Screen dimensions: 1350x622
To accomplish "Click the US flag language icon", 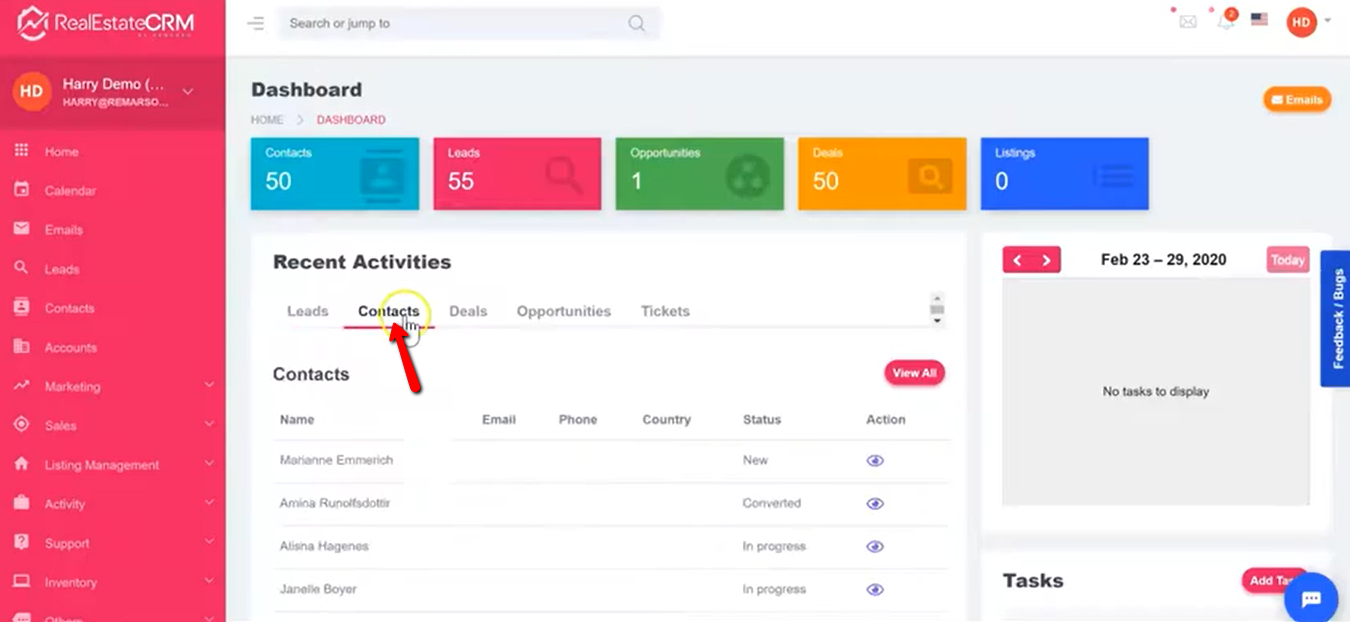I will [x=1259, y=19].
